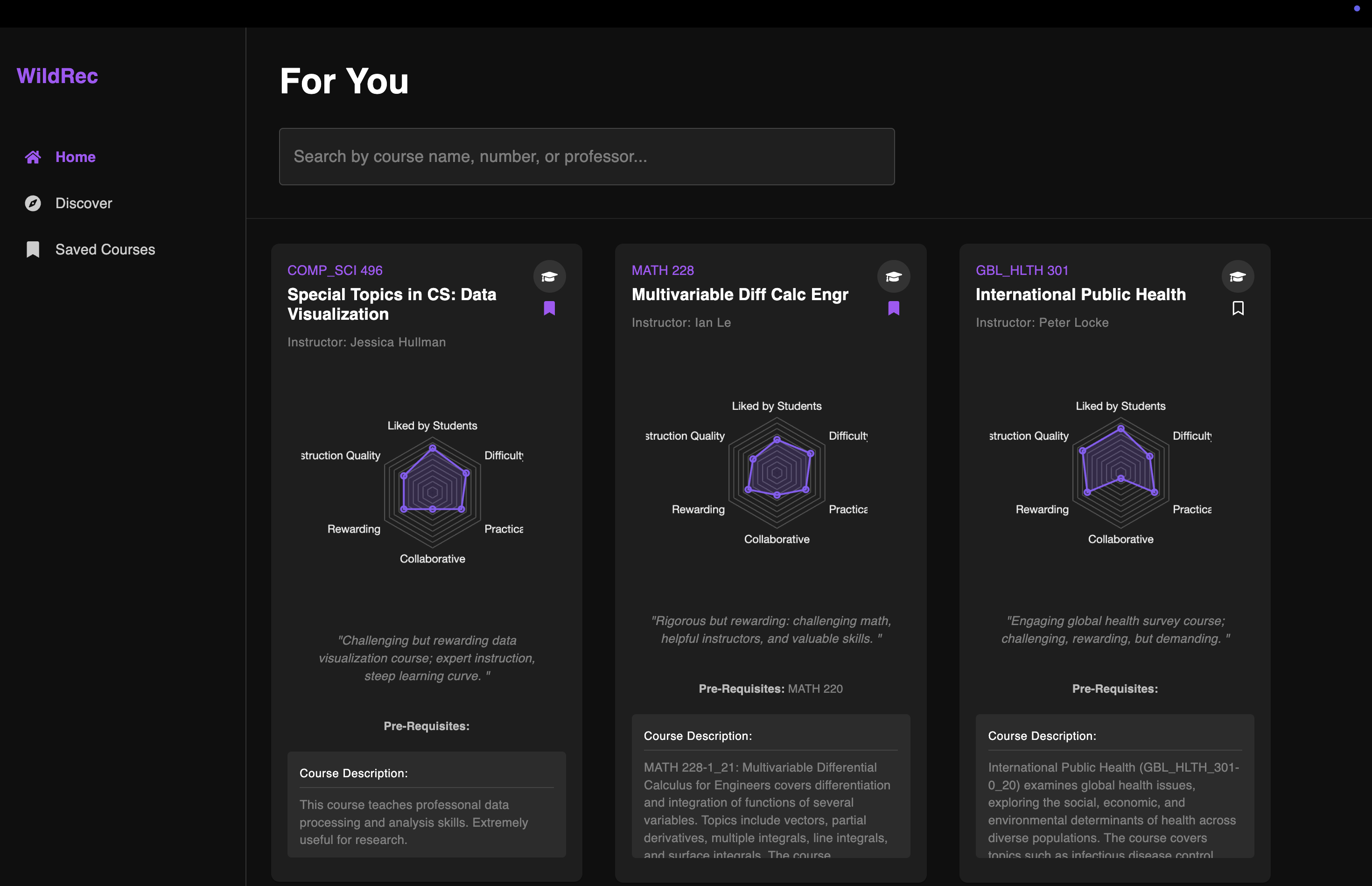1372x886 pixels.
Task: Click the MATH 228 course code
Action: (x=662, y=270)
